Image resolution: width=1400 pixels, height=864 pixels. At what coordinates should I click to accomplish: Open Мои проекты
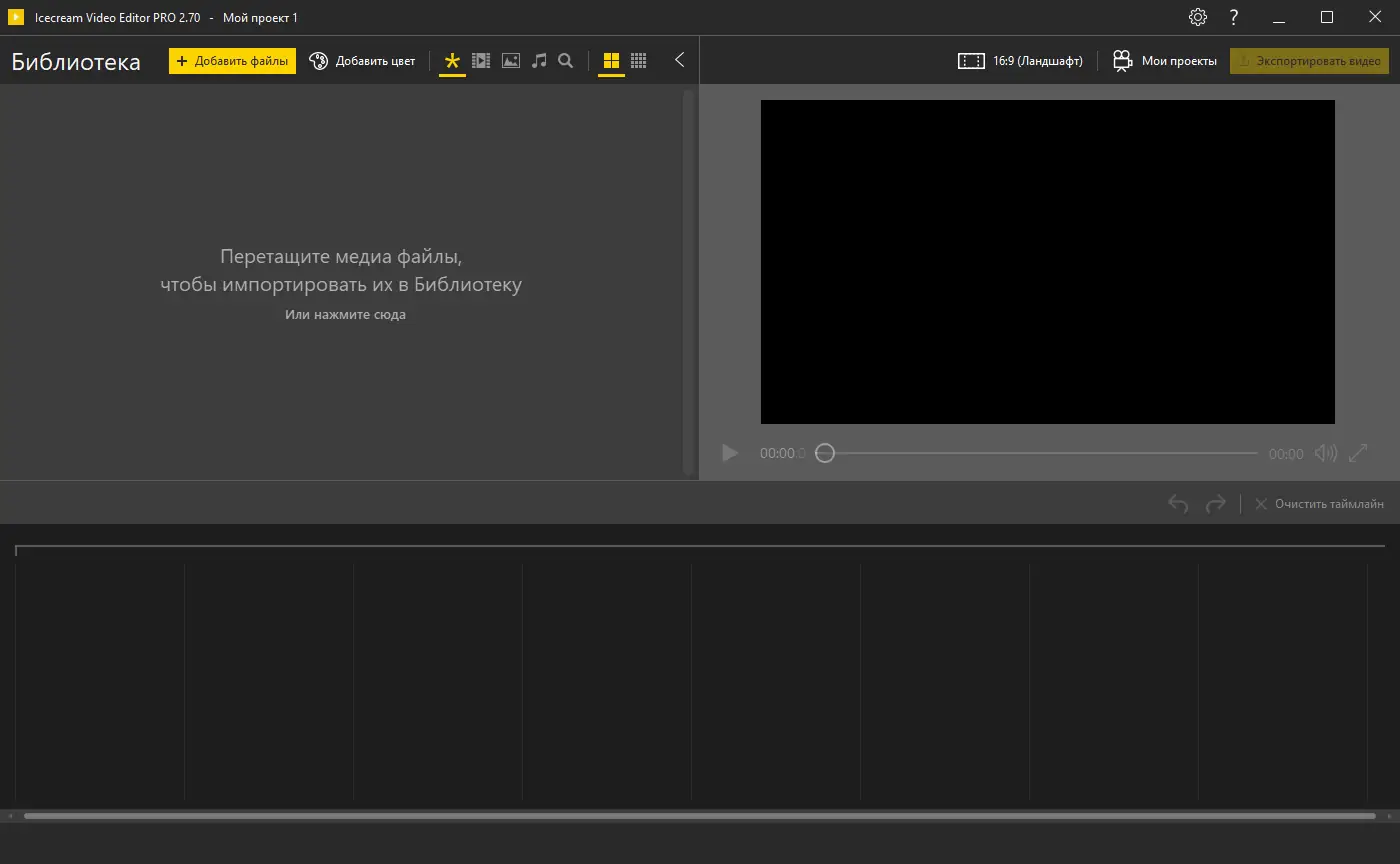pyautogui.click(x=1164, y=60)
